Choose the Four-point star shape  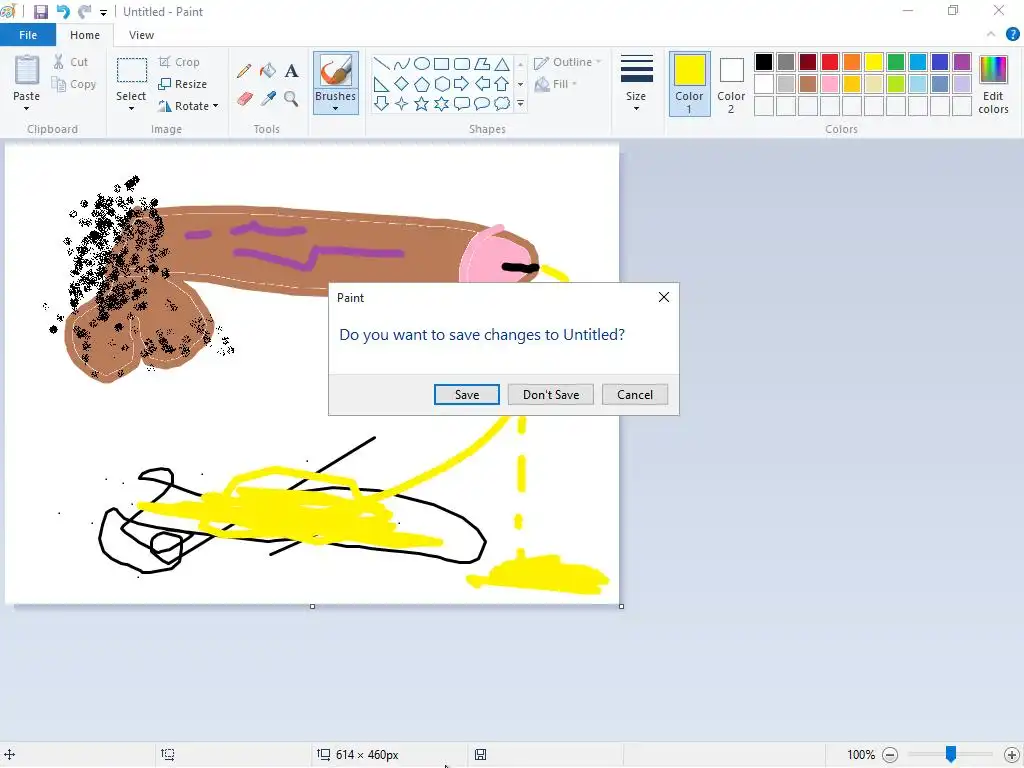402,103
